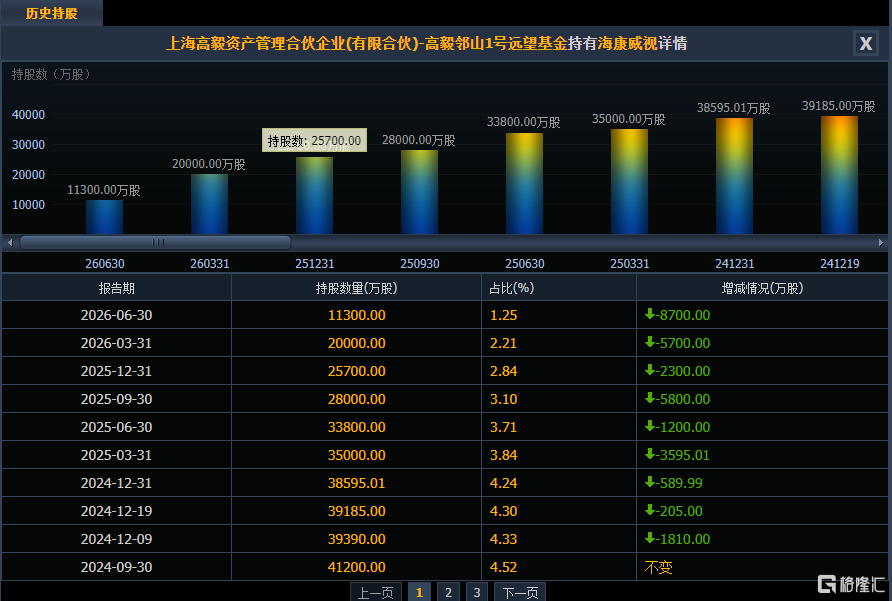This screenshot has height=601, width=892.
Task: Close the holdings detail dialog with X
Action: [866, 43]
